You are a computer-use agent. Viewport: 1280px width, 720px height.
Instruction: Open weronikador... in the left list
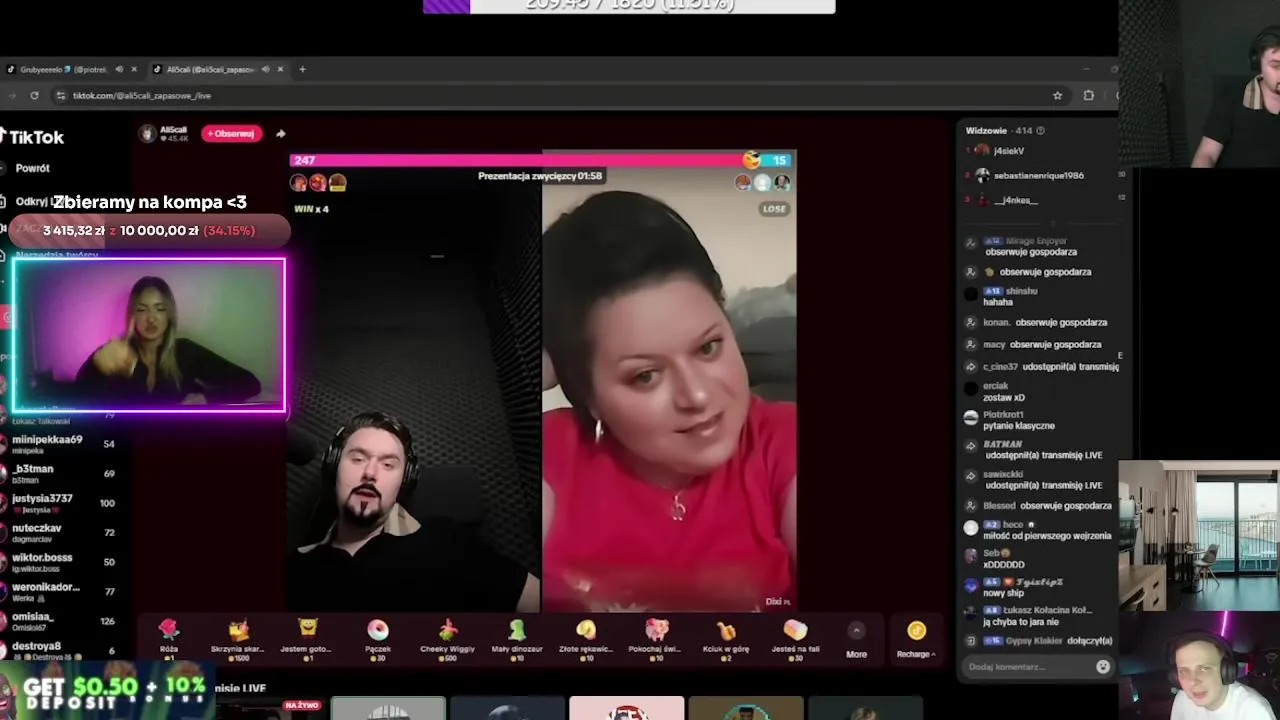click(x=62, y=591)
